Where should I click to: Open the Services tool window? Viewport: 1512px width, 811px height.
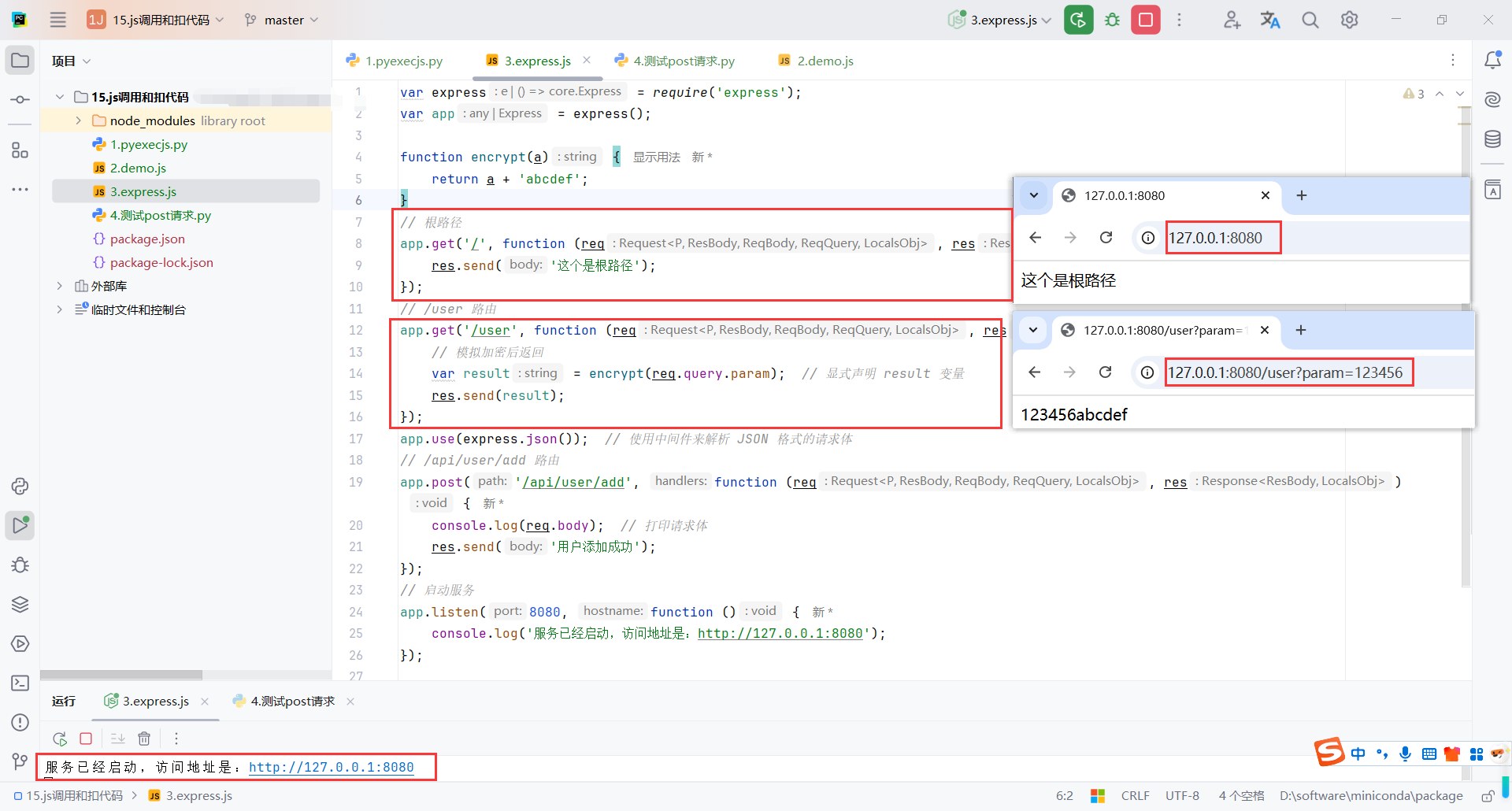[20, 643]
